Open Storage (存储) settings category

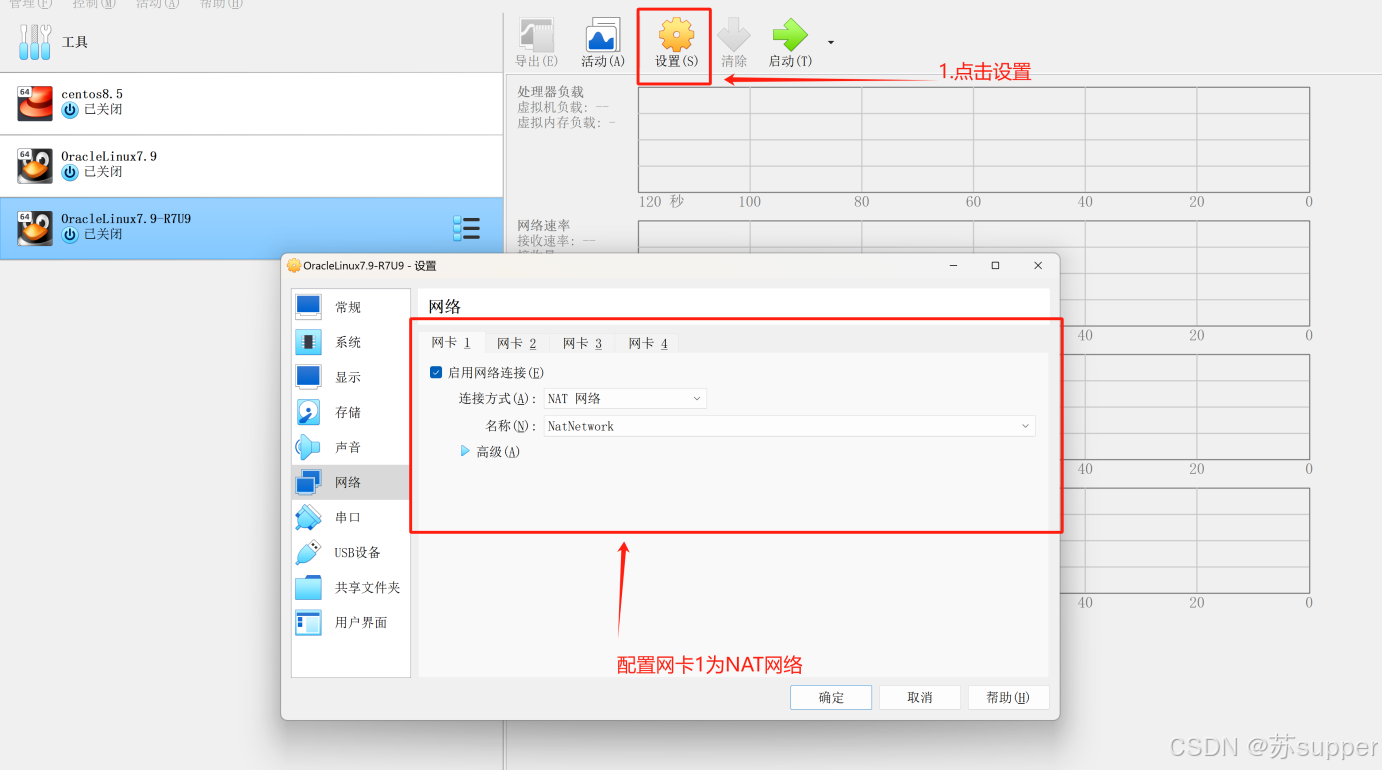(x=350, y=412)
